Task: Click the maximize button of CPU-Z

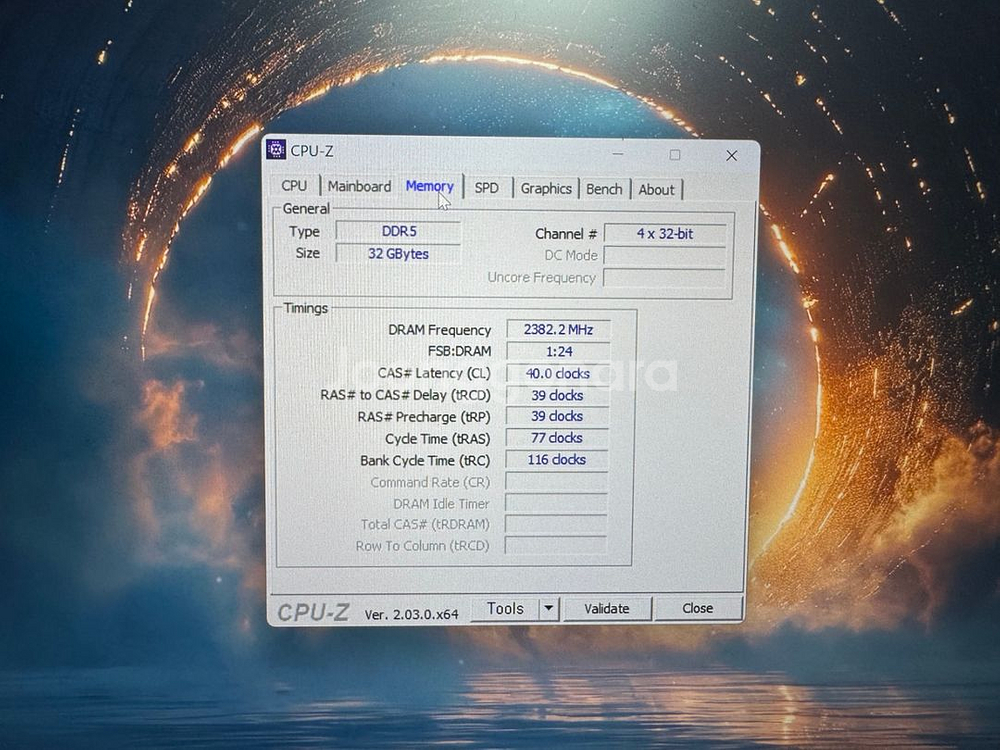Action: (x=675, y=155)
